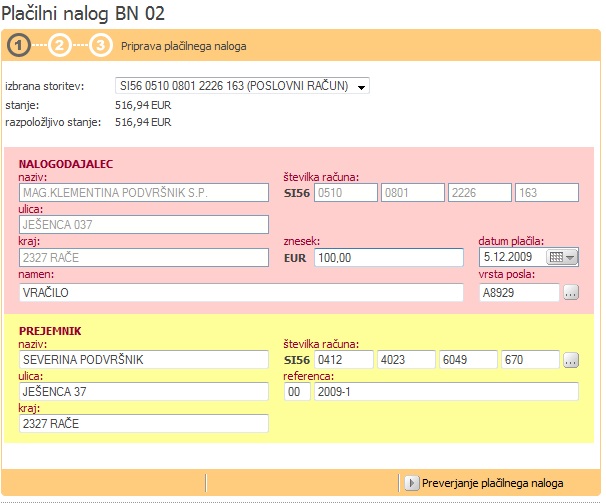Click the play arrow beside Preverjanje plačilnega naloga
606x504 pixels.
(x=411, y=483)
